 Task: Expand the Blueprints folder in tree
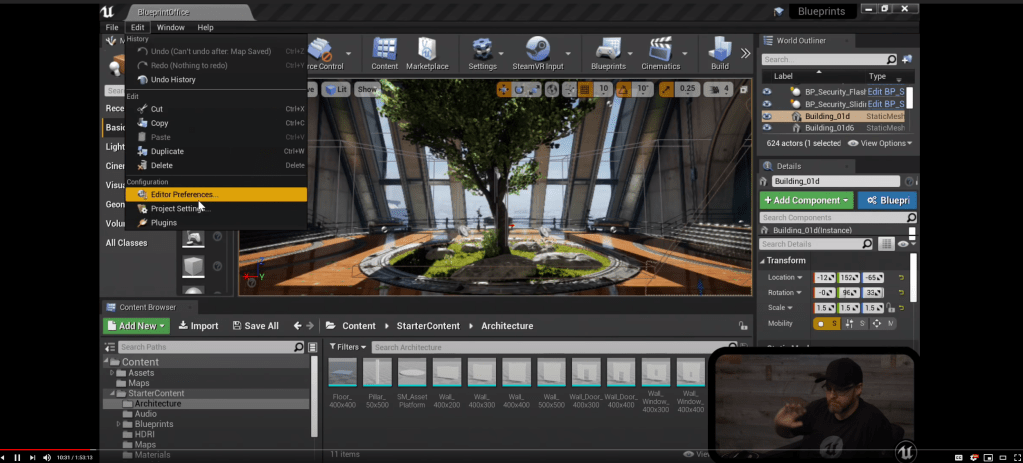(x=119, y=424)
